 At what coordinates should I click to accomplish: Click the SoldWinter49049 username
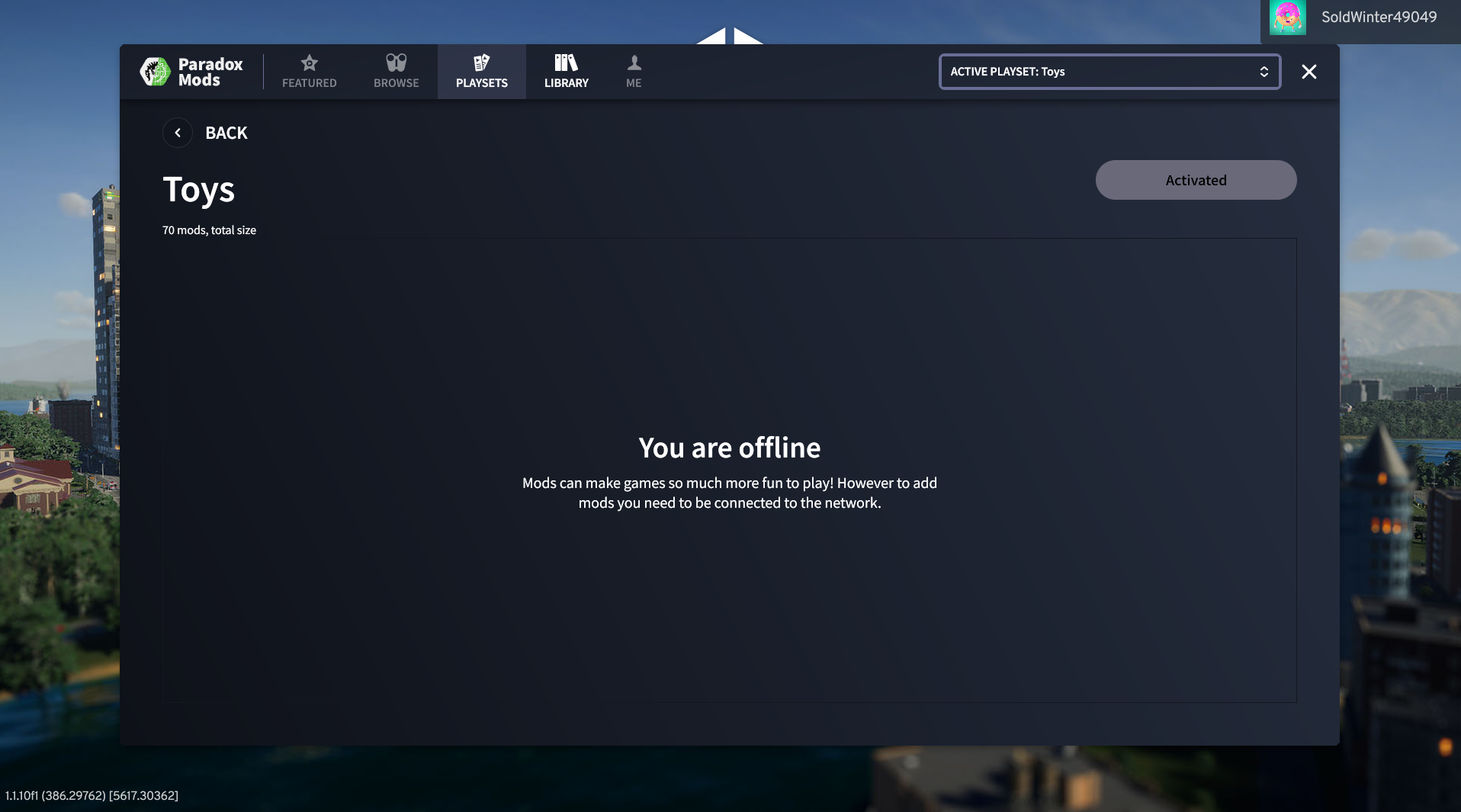click(x=1379, y=17)
